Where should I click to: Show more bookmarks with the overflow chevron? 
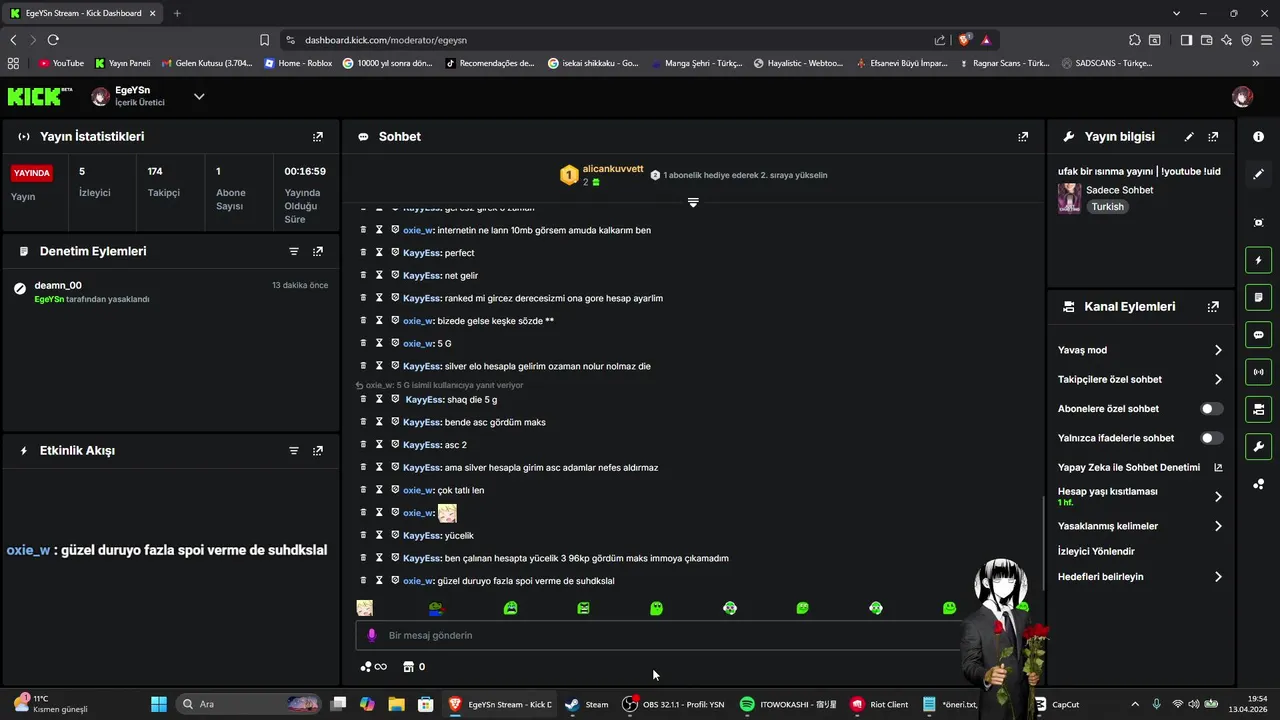[1256, 63]
